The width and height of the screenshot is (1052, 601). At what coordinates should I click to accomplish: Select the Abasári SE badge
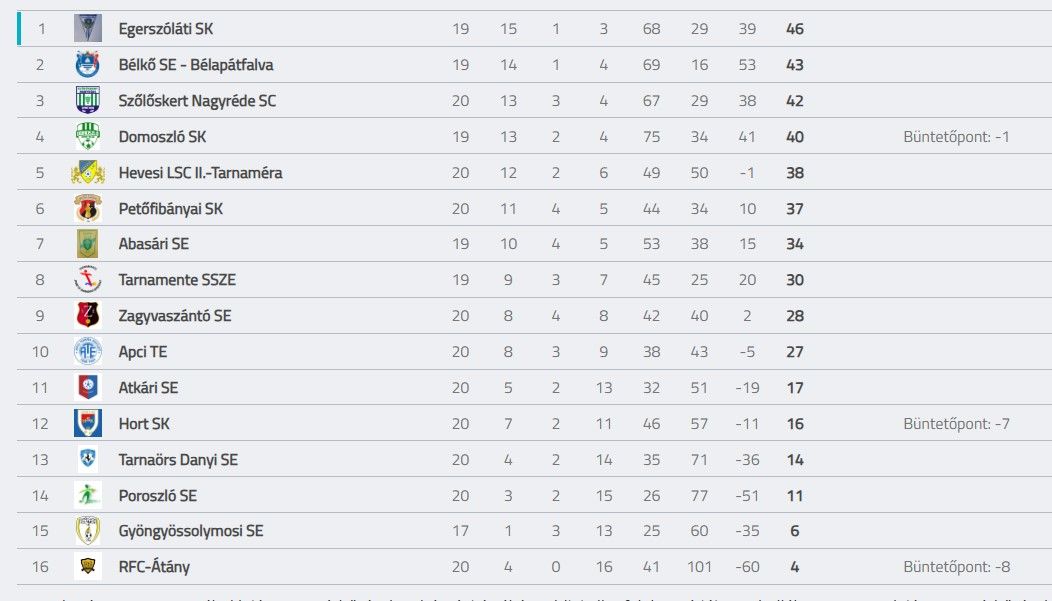[88, 244]
